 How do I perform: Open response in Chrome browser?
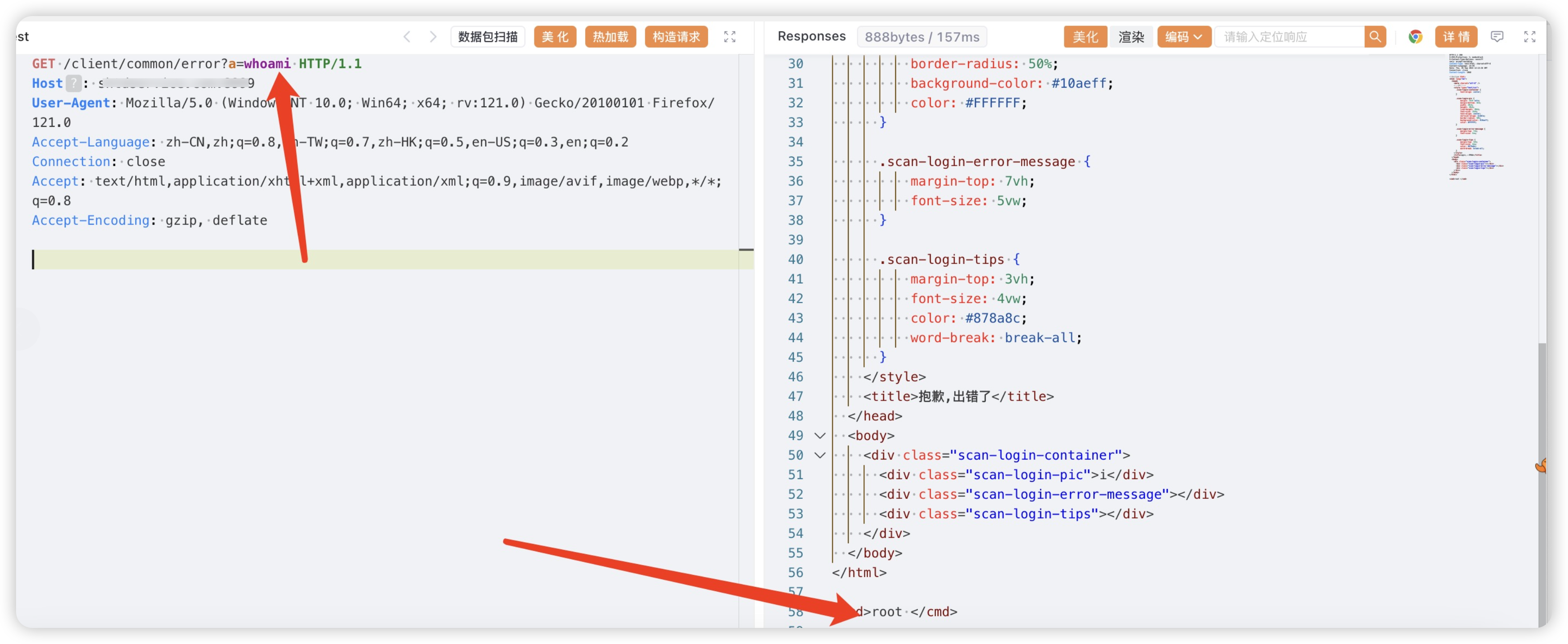coord(1417,37)
